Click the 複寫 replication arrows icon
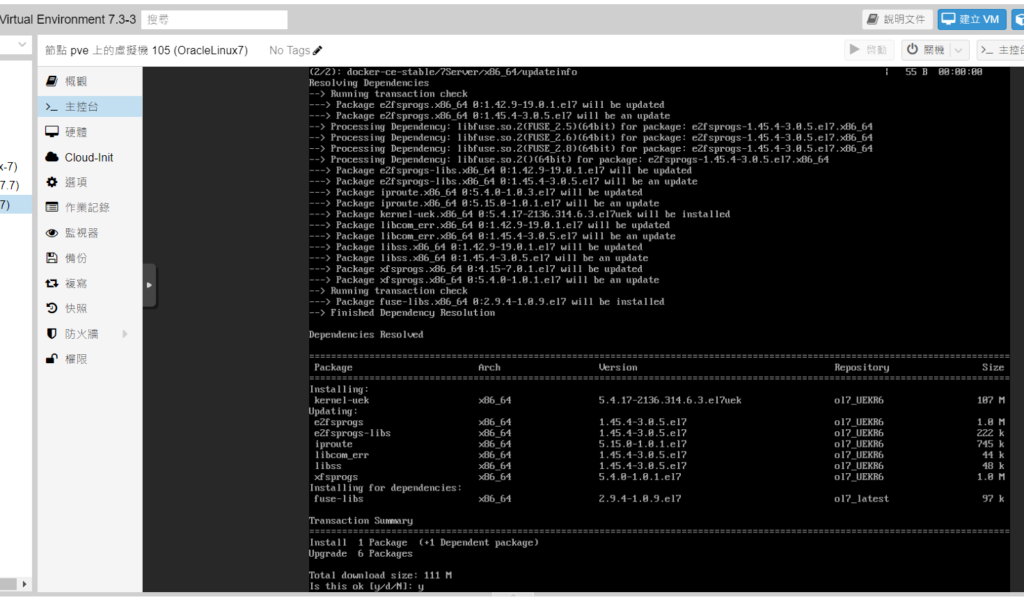 (x=52, y=283)
